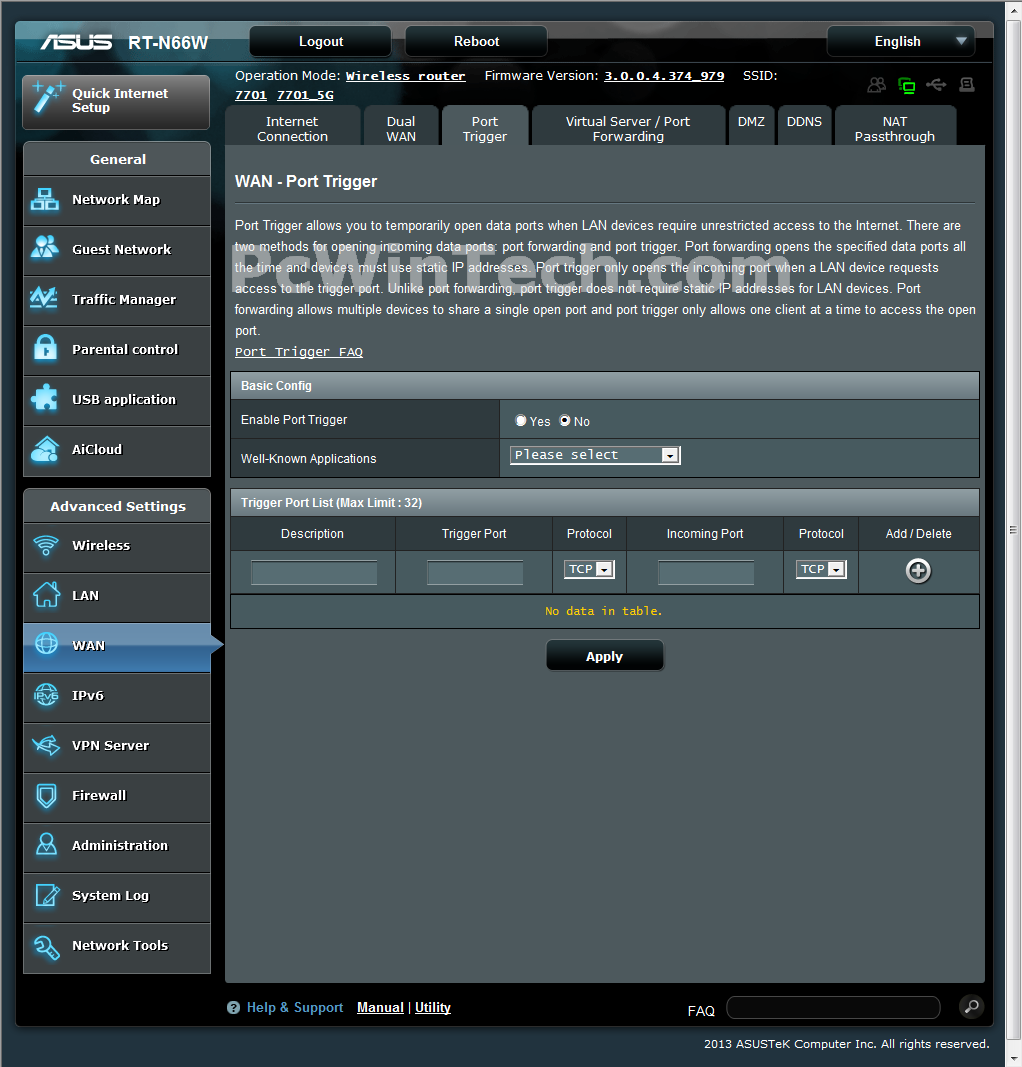Click the Reboot button
The image size is (1022, 1067).
(476, 42)
